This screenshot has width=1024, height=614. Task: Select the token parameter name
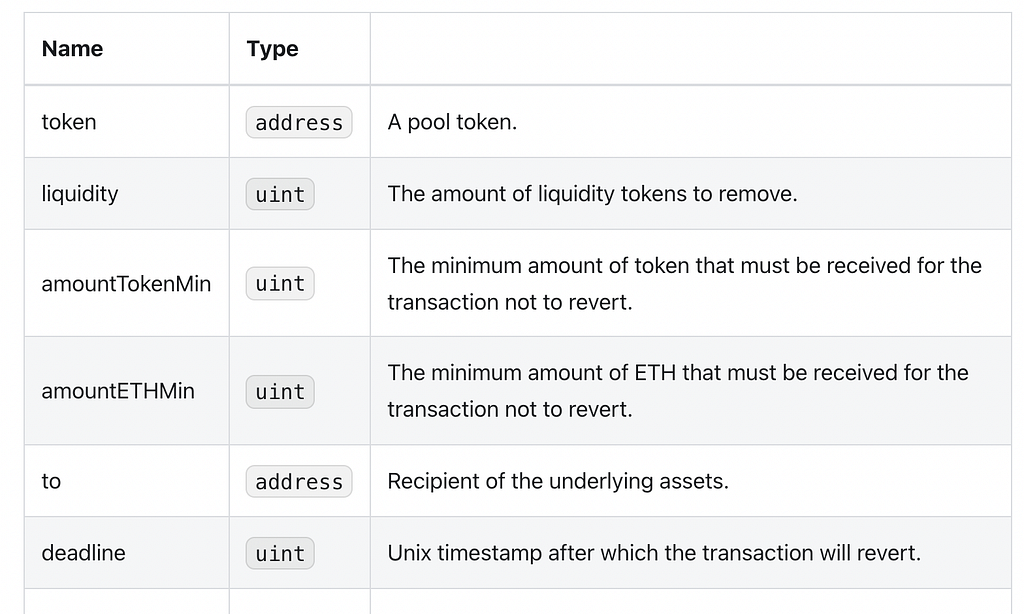pos(69,122)
